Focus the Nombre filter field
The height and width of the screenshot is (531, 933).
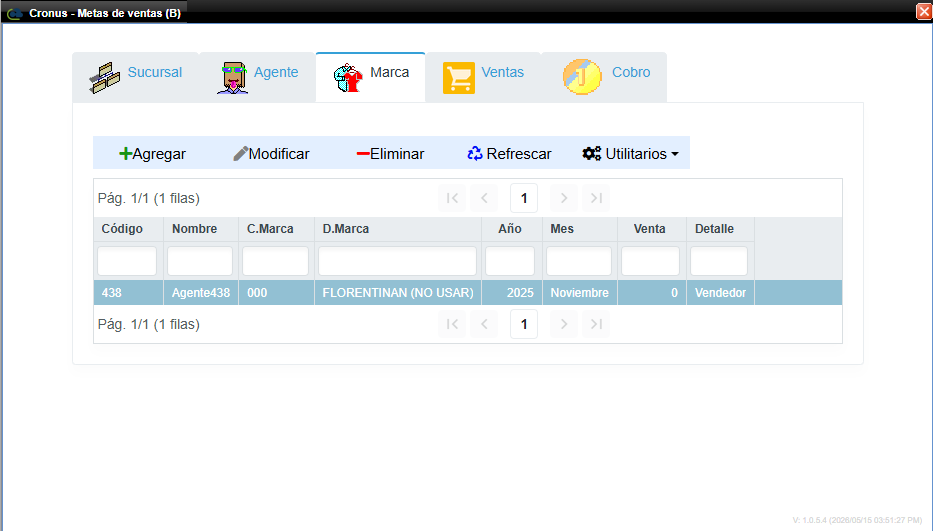pos(200,261)
